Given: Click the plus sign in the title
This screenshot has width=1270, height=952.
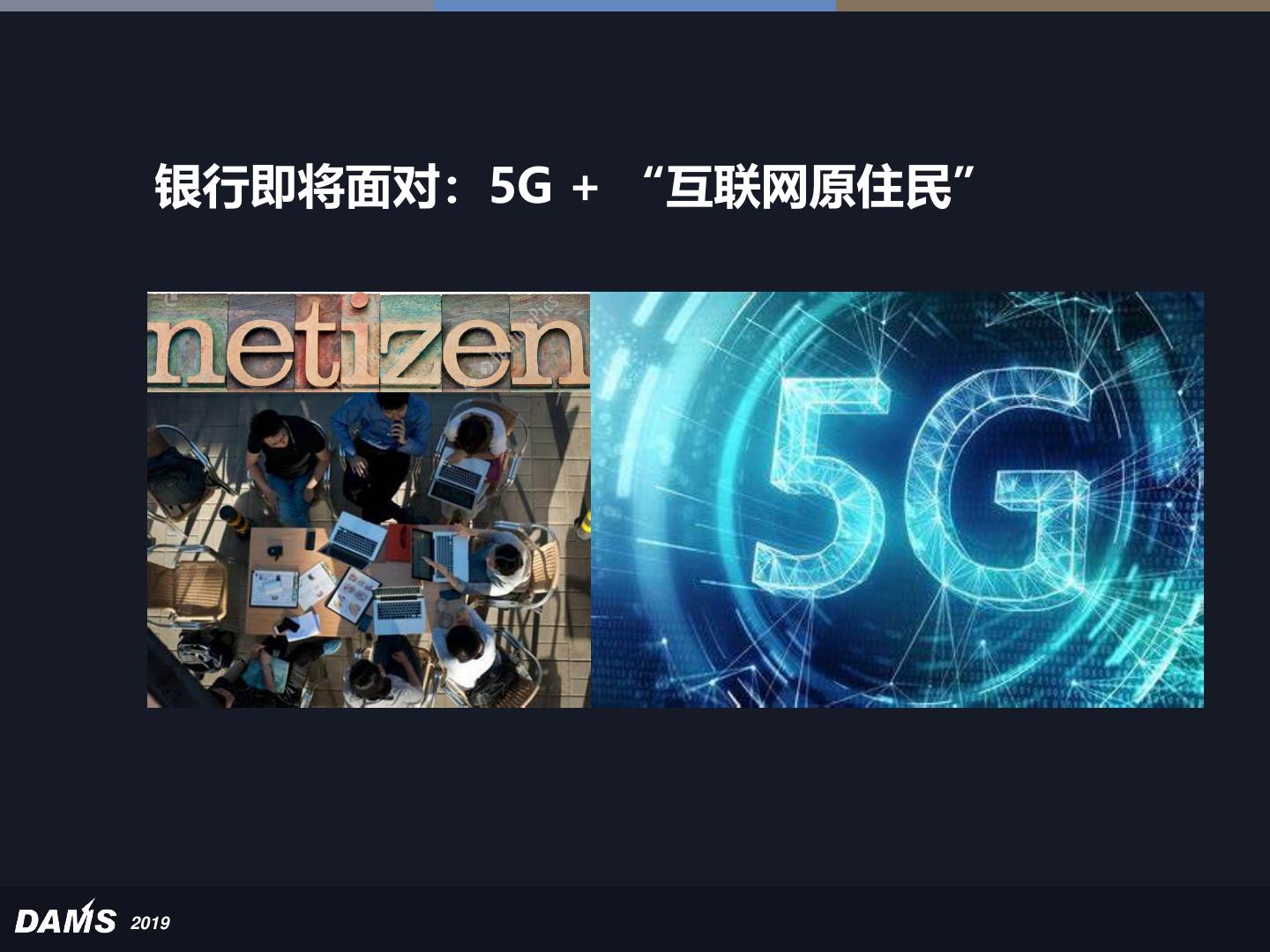Looking at the screenshot, I should 585,188.
